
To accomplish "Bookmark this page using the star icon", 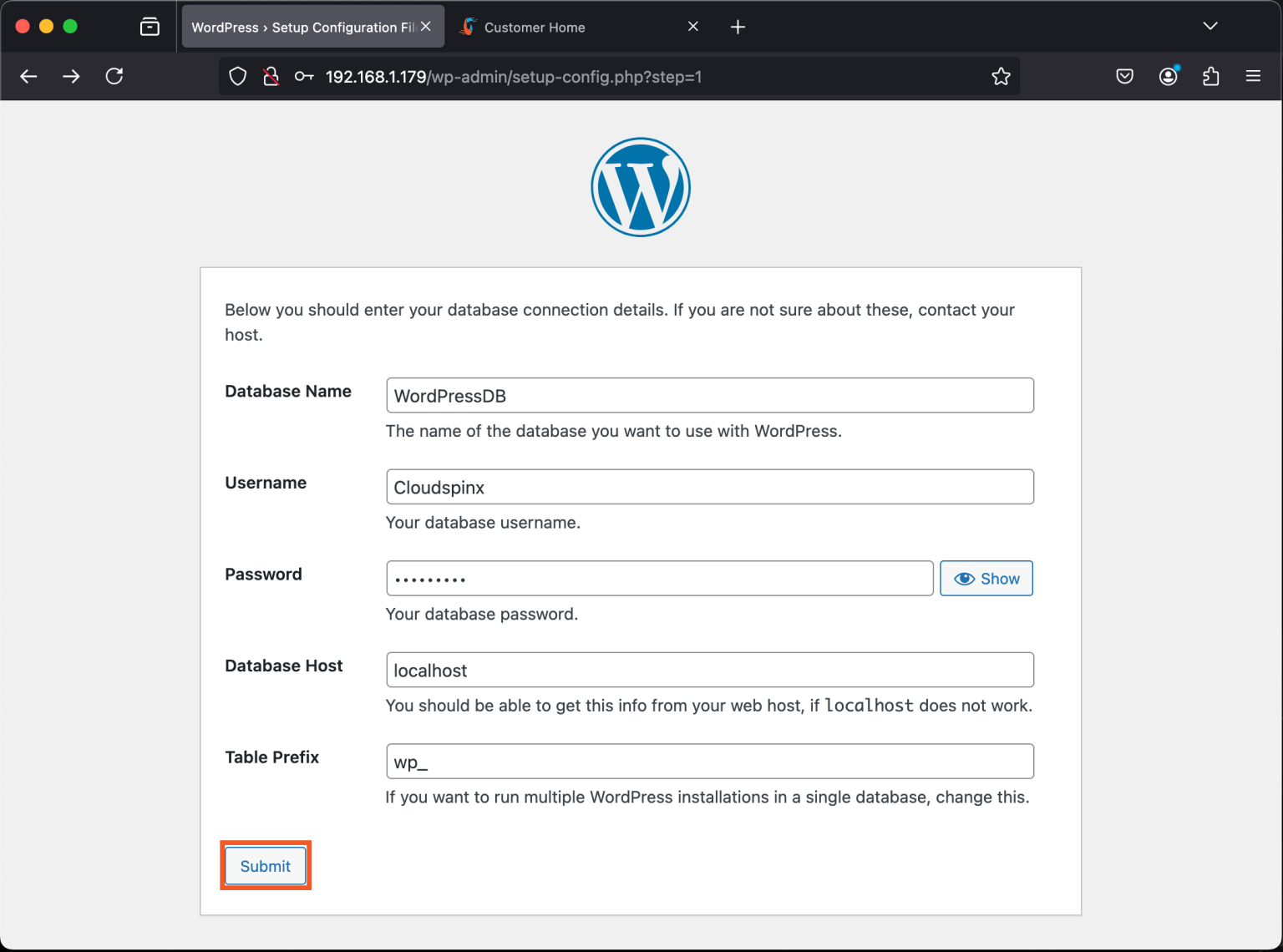I will point(1001,76).
